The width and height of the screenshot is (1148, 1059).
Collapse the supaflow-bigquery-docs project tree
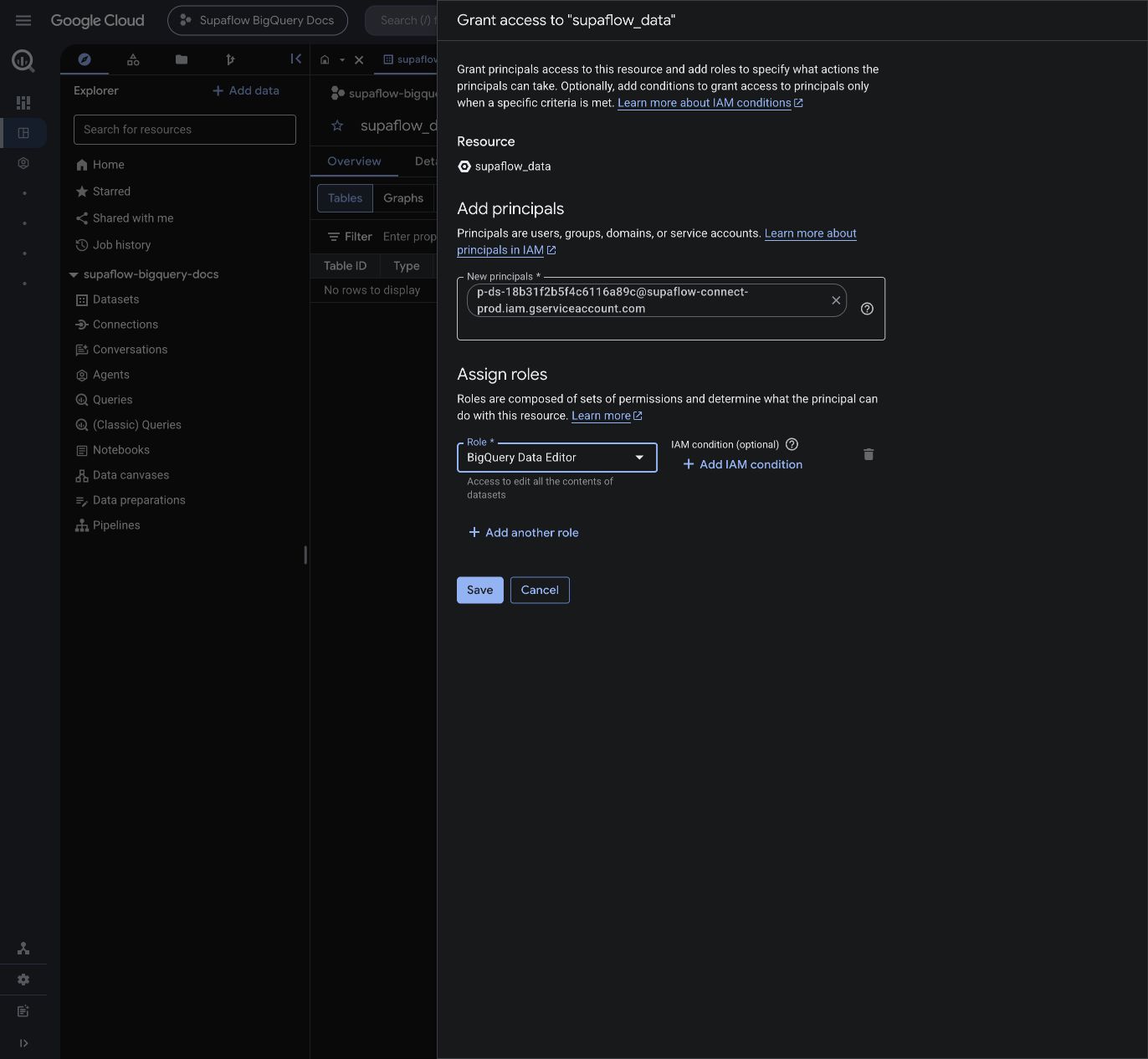74,274
